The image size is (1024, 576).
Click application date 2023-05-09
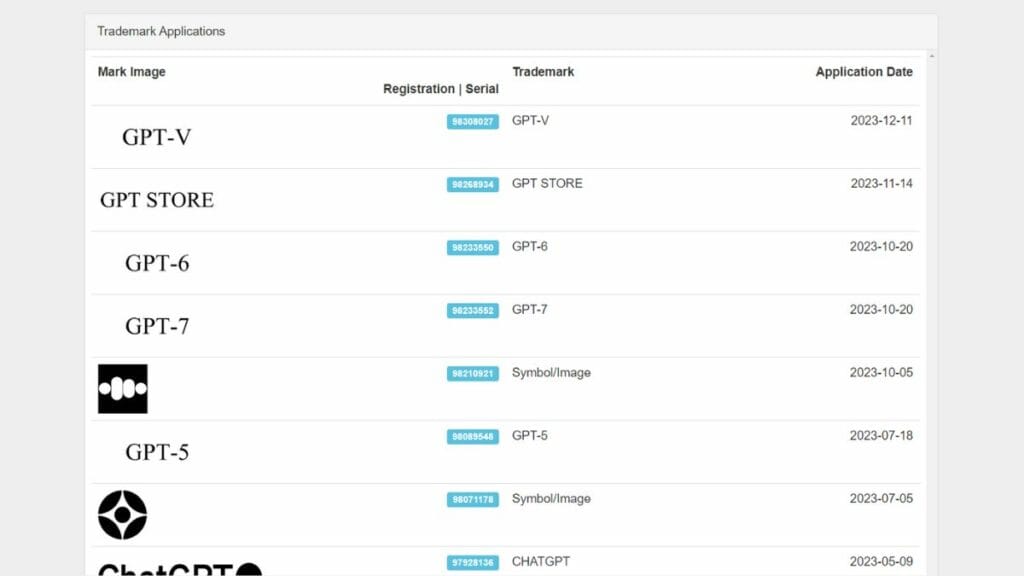(881, 562)
